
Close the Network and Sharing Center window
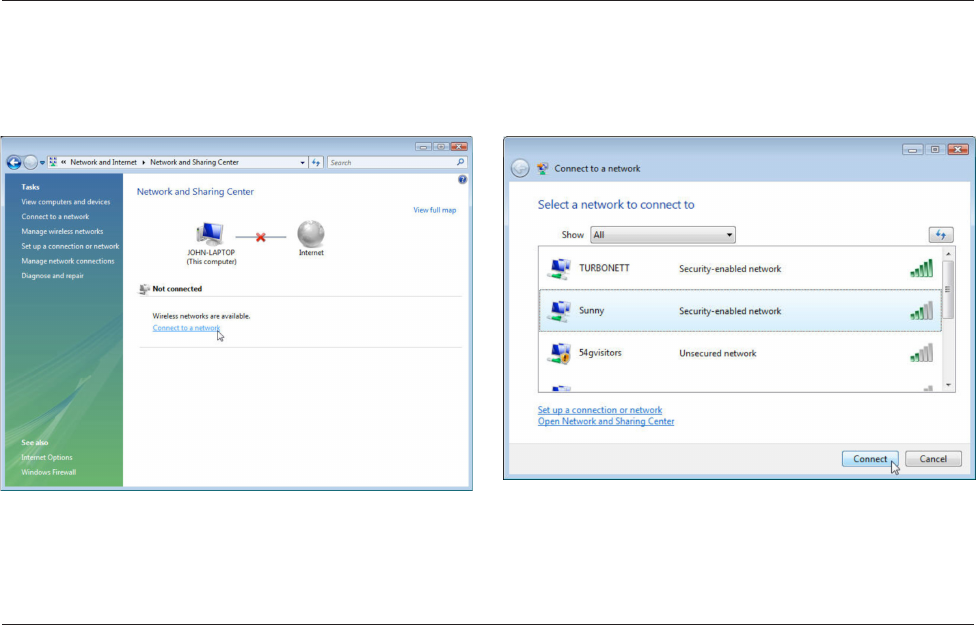click(459, 147)
